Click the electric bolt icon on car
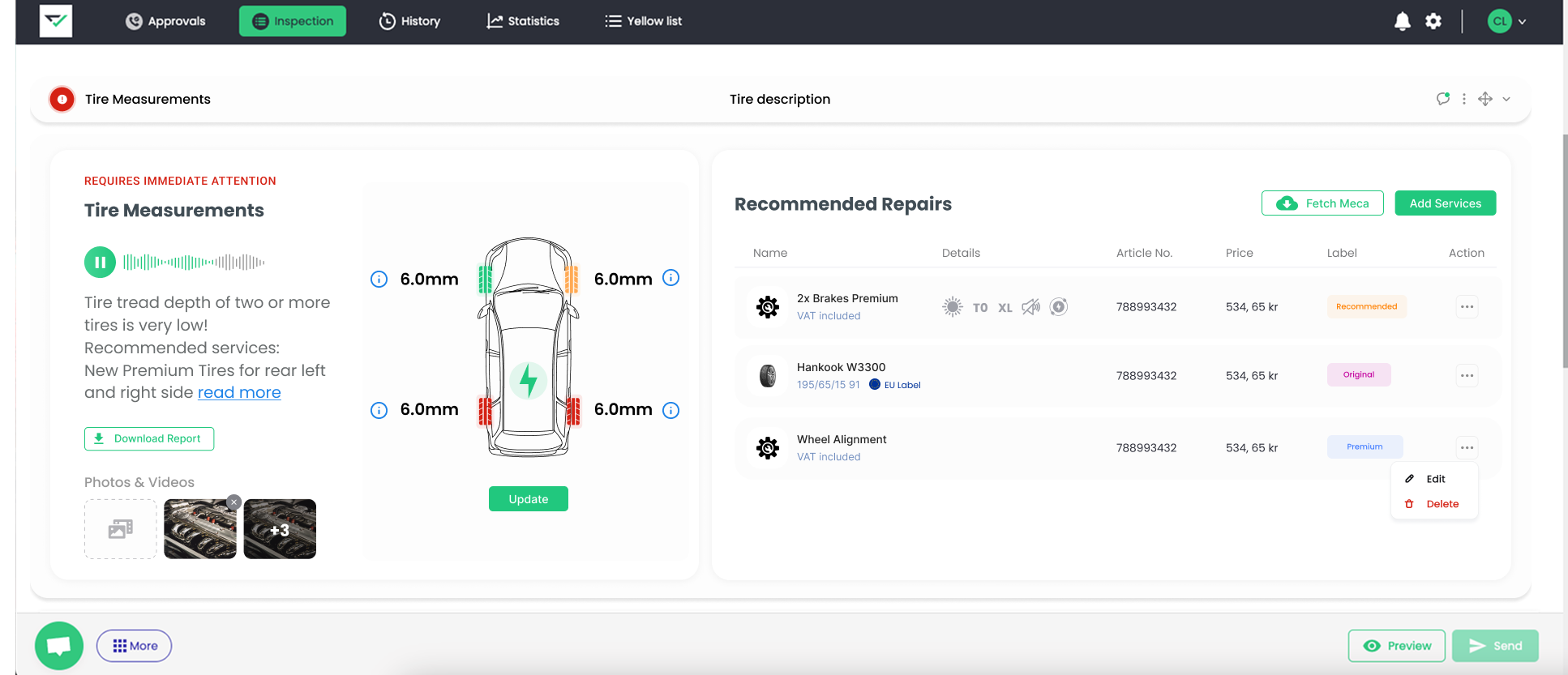 point(529,380)
